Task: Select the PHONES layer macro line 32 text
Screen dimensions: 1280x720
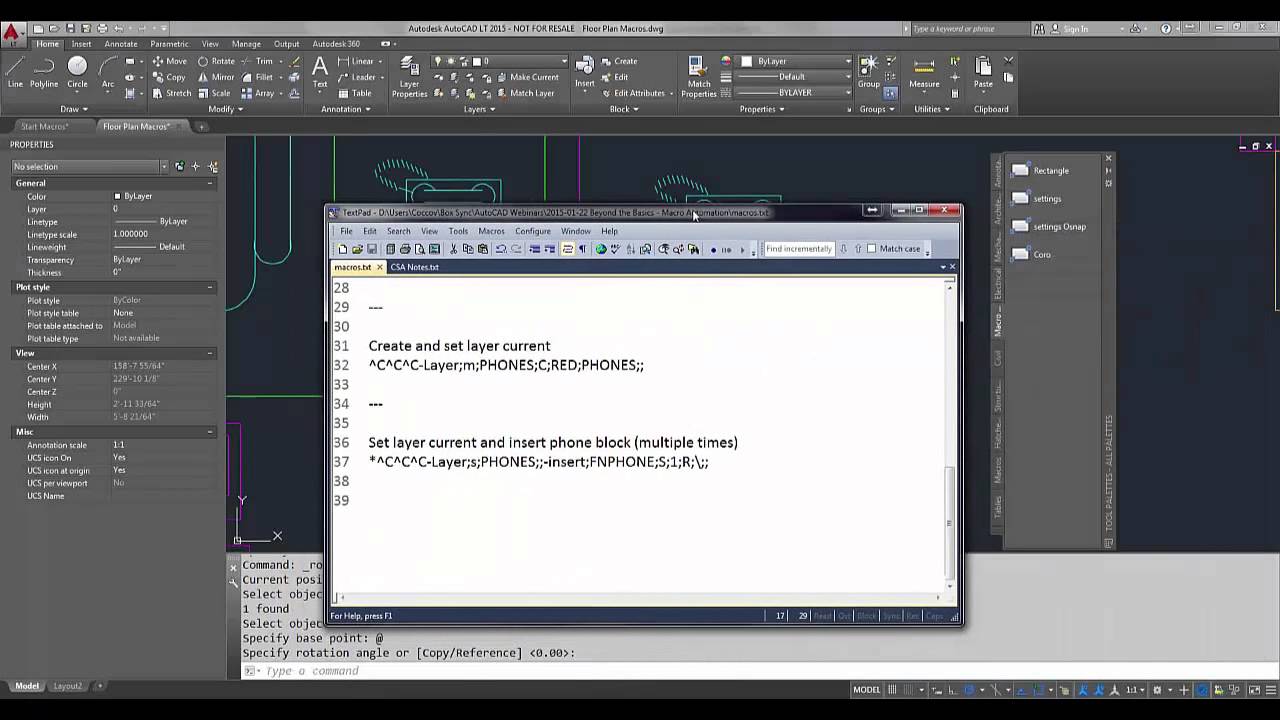Action: [506, 365]
